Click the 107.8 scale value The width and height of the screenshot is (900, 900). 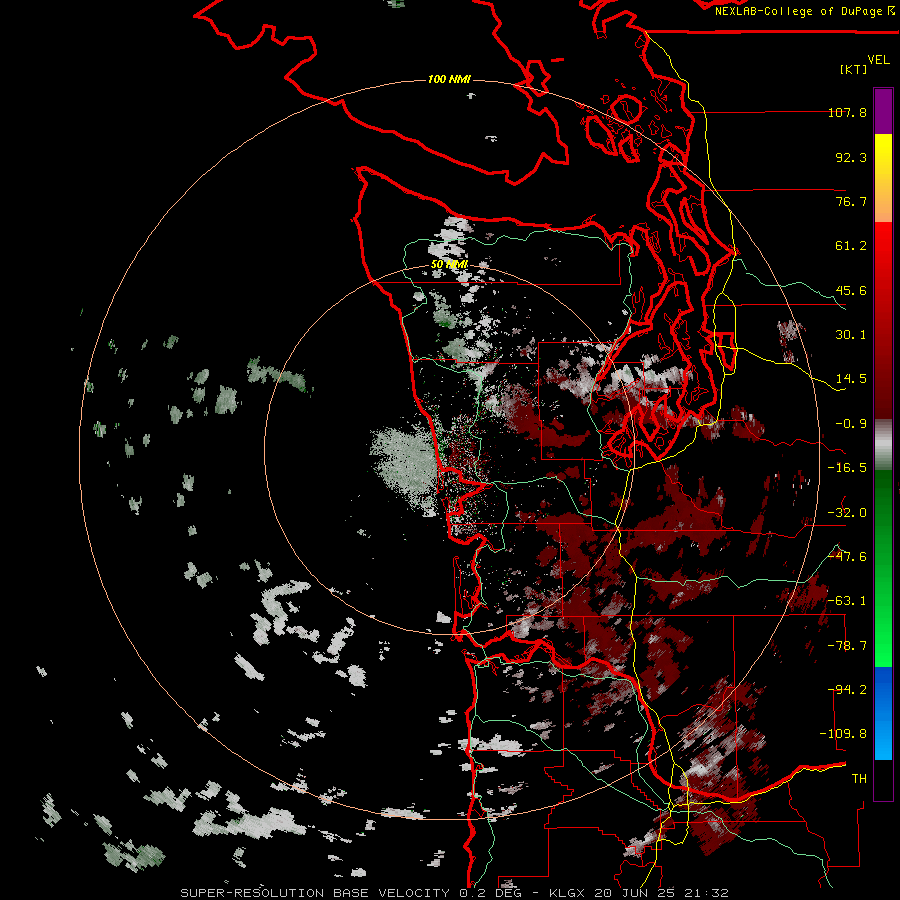[x=847, y=112]
